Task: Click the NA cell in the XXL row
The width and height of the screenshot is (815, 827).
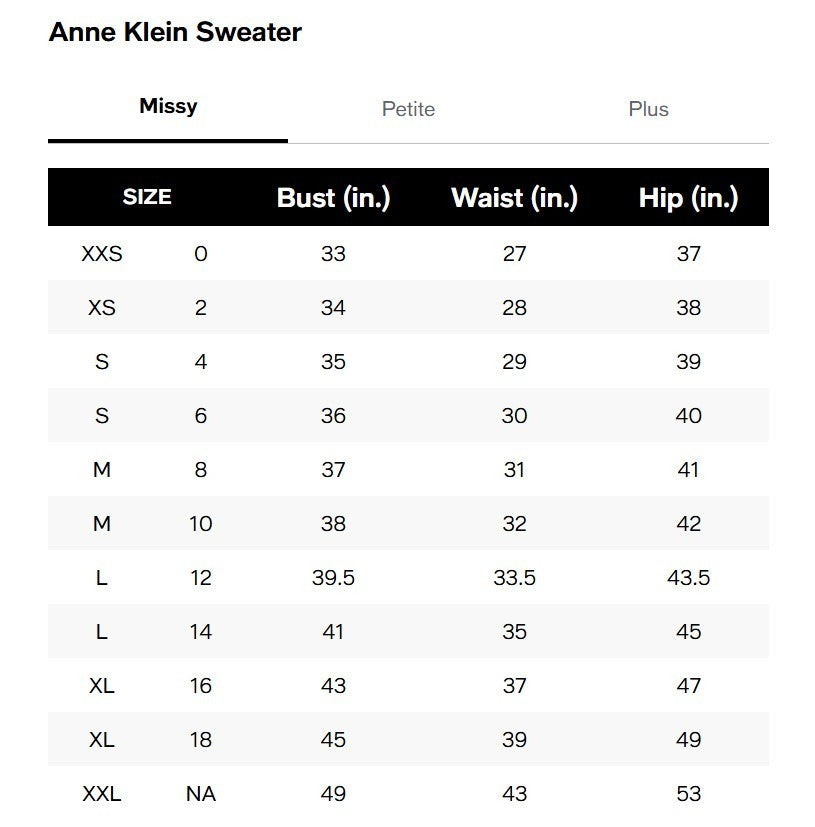Action: pyautogui.click(x=200, y=793)
